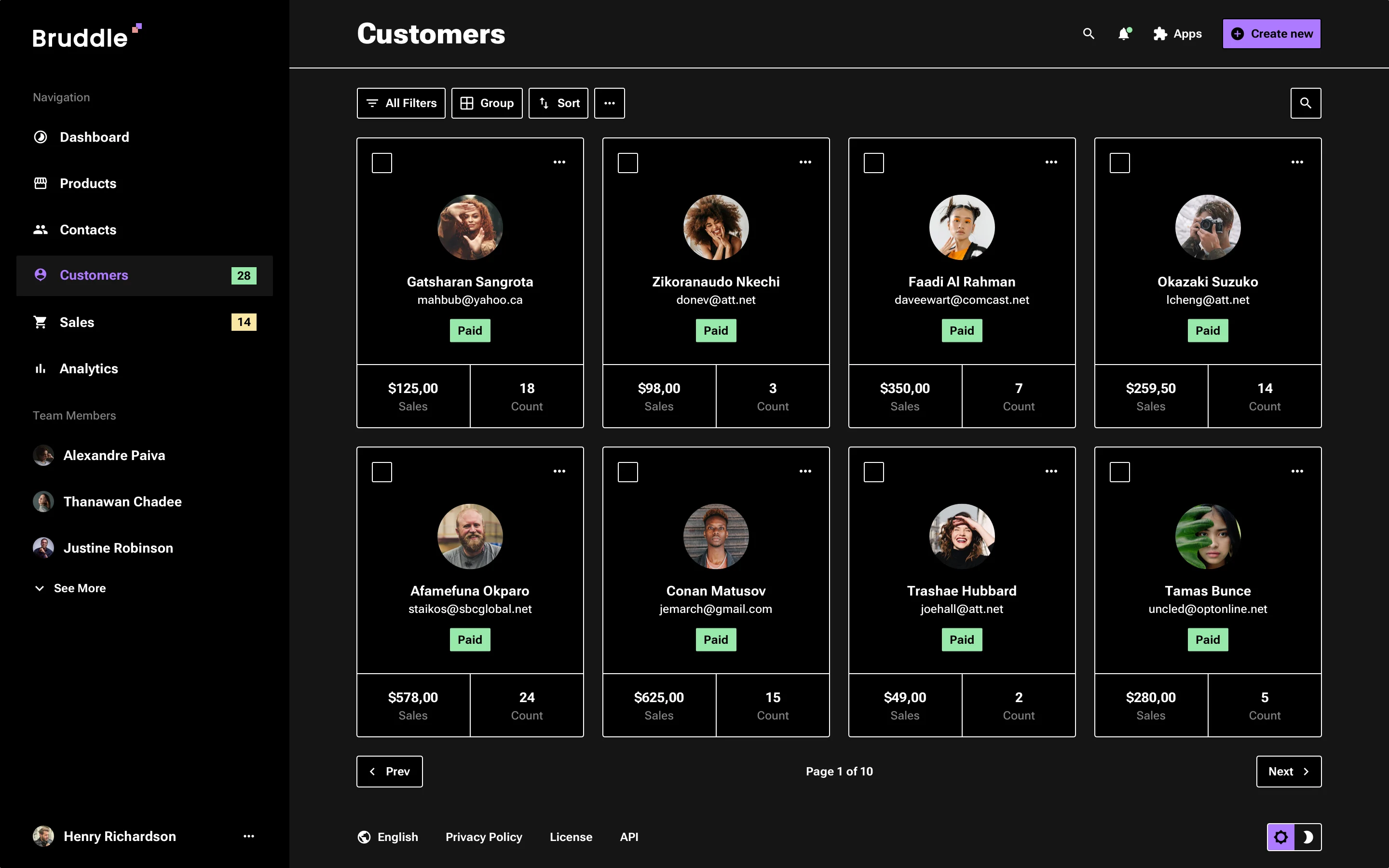This screenshot has width=1389, height=868.
Task: Expand the See More team members list
Action: tap(69, 588)
